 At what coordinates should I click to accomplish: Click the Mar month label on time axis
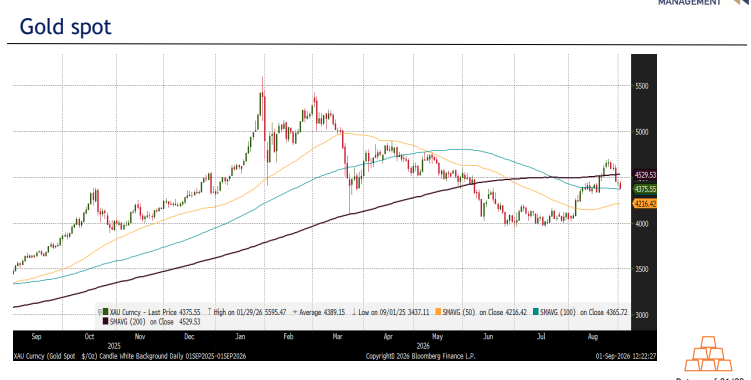(x=338, y=336)
